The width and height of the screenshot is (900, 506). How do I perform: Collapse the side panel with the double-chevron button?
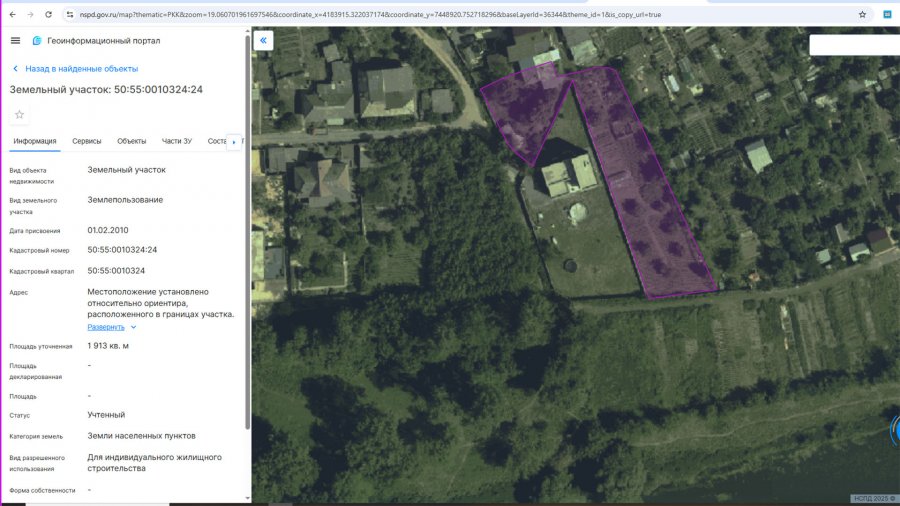(x=263, y=40)
